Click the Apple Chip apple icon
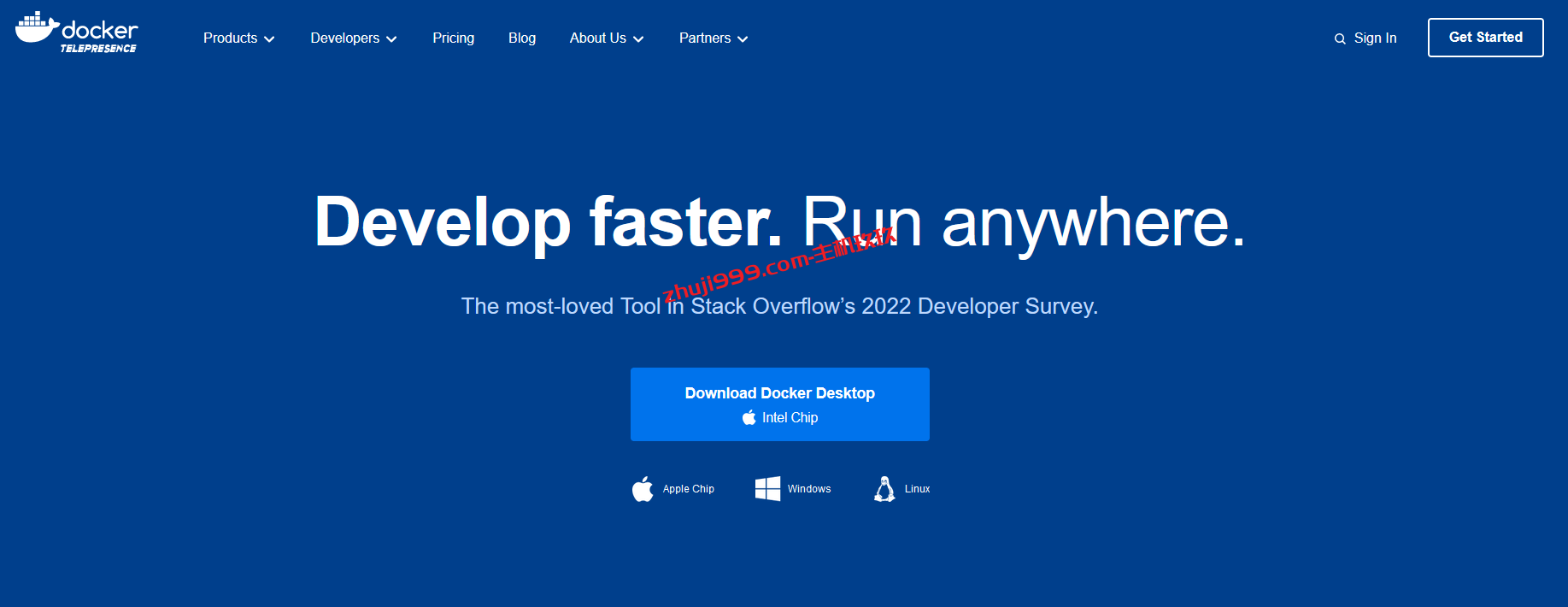Screen dimensions: 1568x607 (643, 489)
